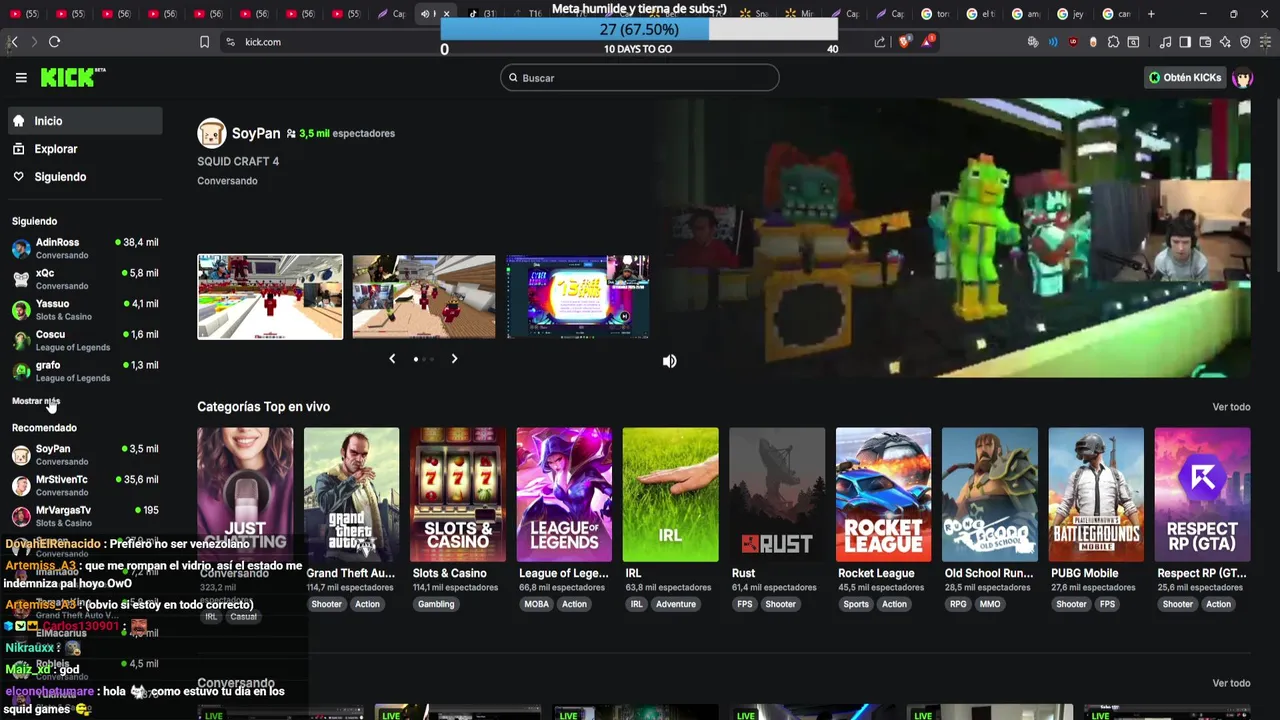The width and height of the screenshot is (1280, 720).
Task: Open the IRL category card
Action: [670, 495]
